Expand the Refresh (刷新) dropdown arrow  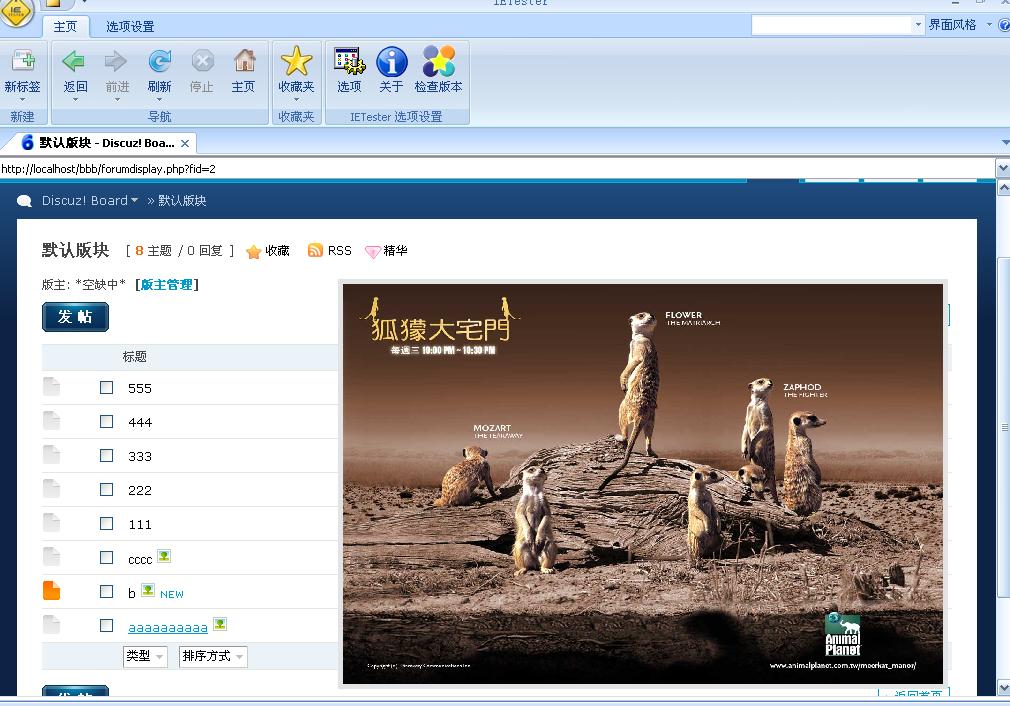pos(159,100)
